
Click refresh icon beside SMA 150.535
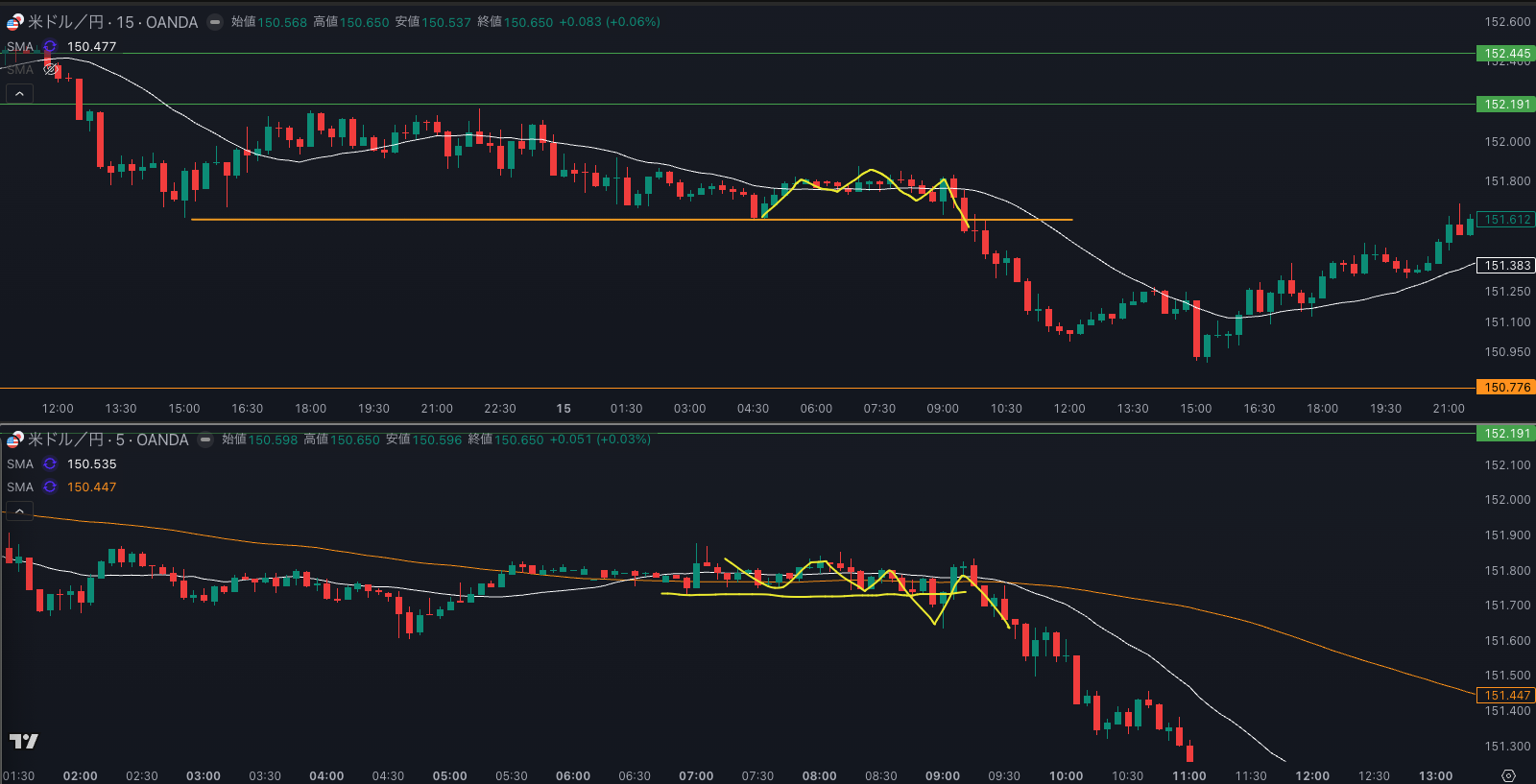coord(50,463)
